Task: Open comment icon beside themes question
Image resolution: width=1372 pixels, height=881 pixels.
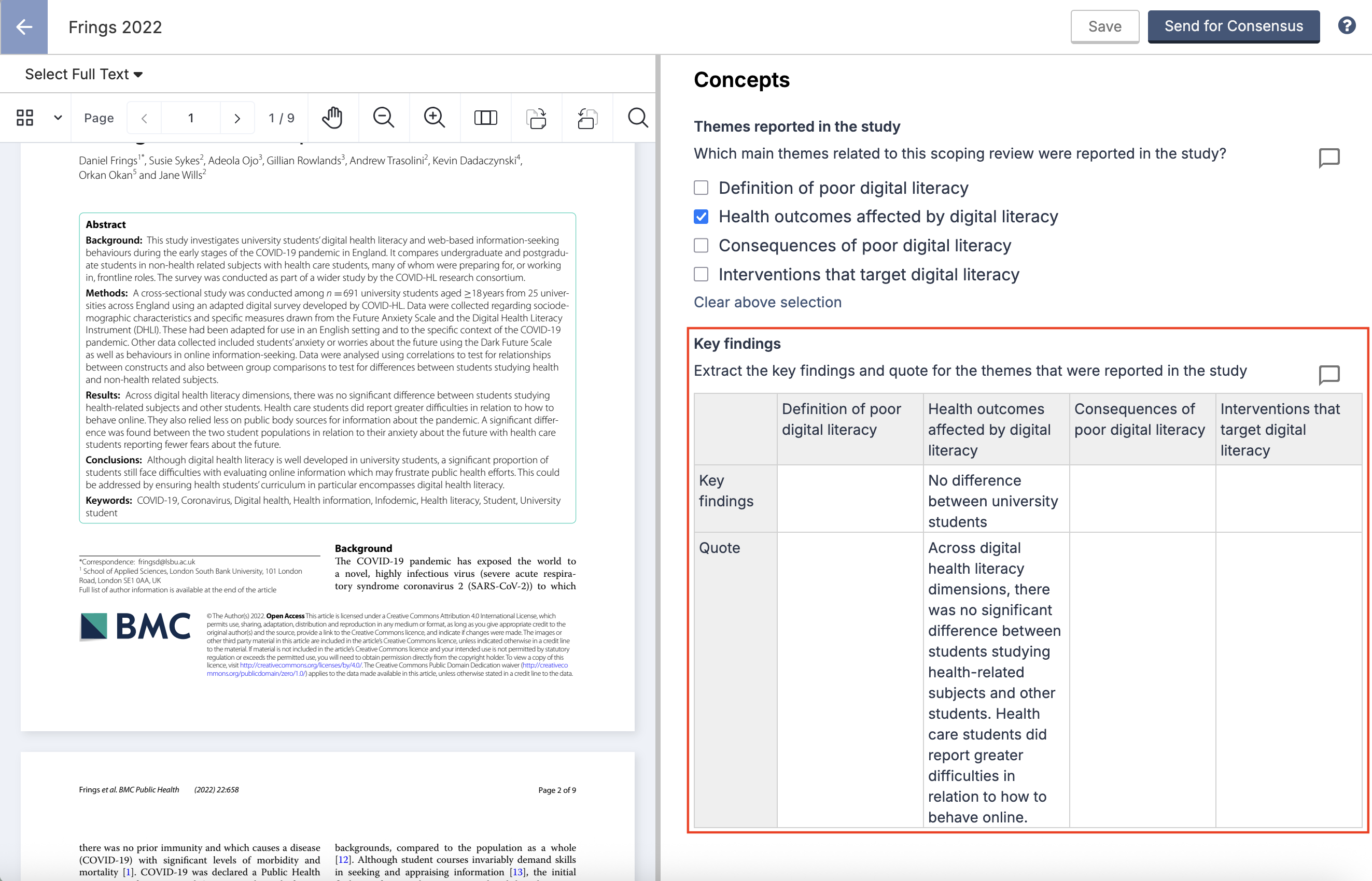Action: pyautogui.click(x=1328, y=158)
